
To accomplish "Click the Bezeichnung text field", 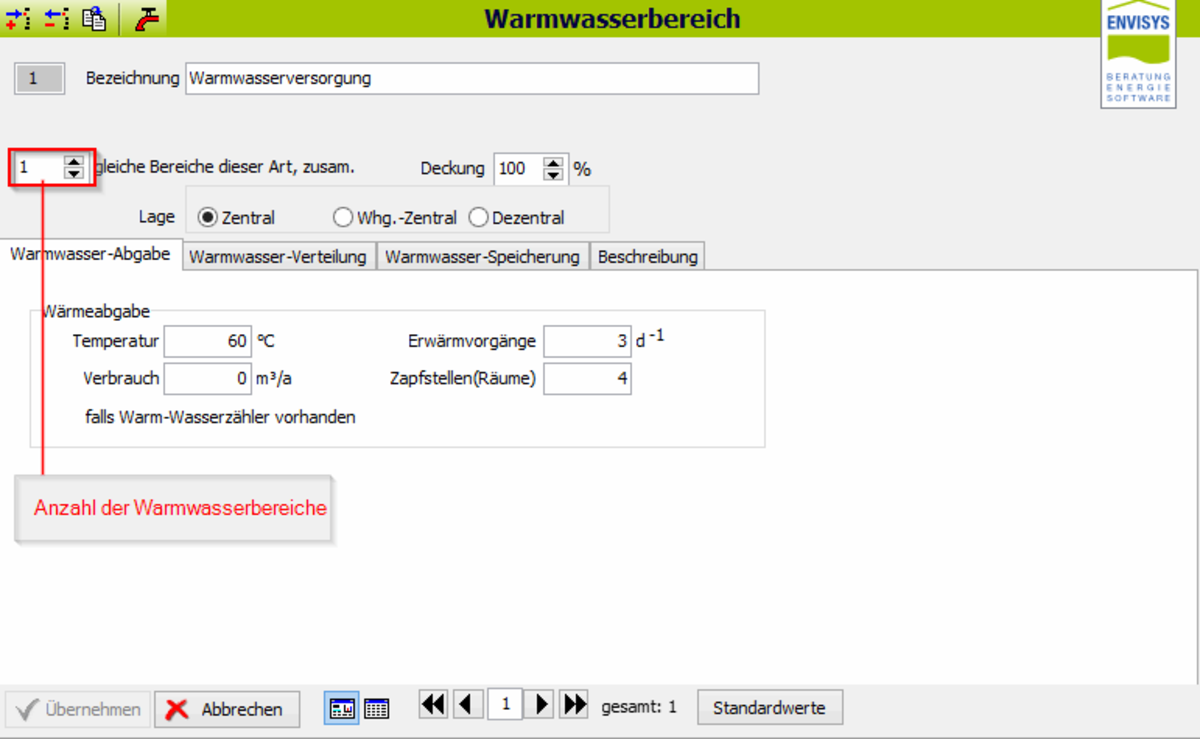I will pyautogui.click(x=471, y=78).
